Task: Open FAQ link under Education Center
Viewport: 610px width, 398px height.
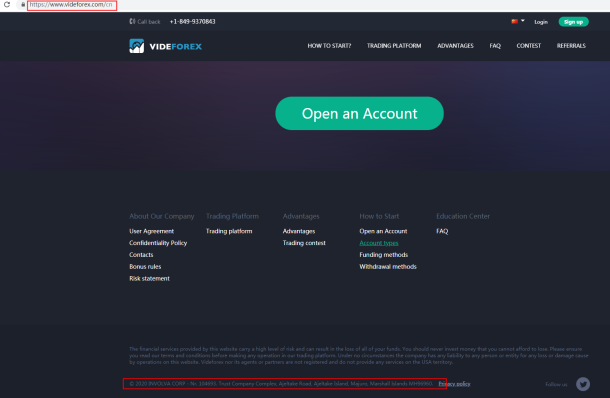Action: (x=442, y=231)
